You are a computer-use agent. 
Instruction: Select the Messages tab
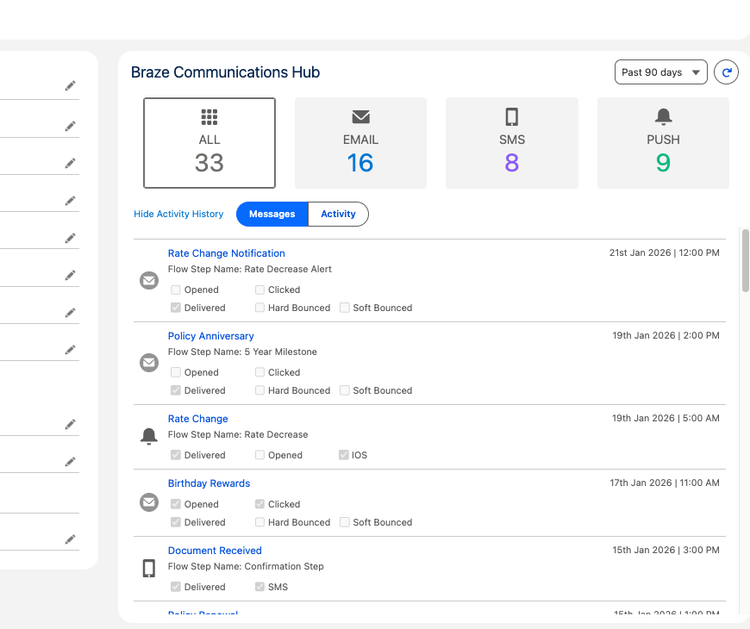(272, 214)
